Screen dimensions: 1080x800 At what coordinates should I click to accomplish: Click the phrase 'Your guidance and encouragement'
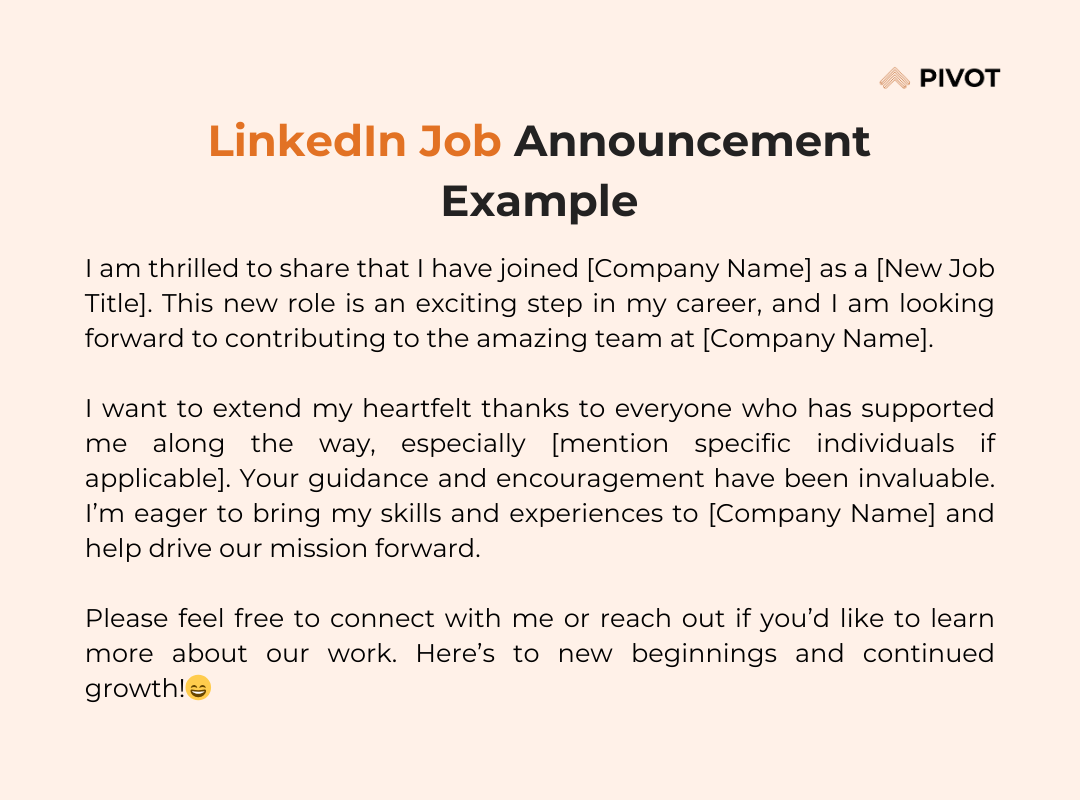point(472,479)
